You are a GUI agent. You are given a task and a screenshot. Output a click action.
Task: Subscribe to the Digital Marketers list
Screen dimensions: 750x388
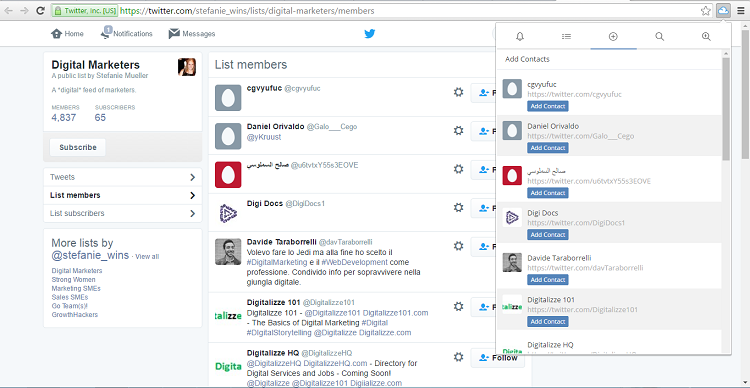[x=77, y=147]
